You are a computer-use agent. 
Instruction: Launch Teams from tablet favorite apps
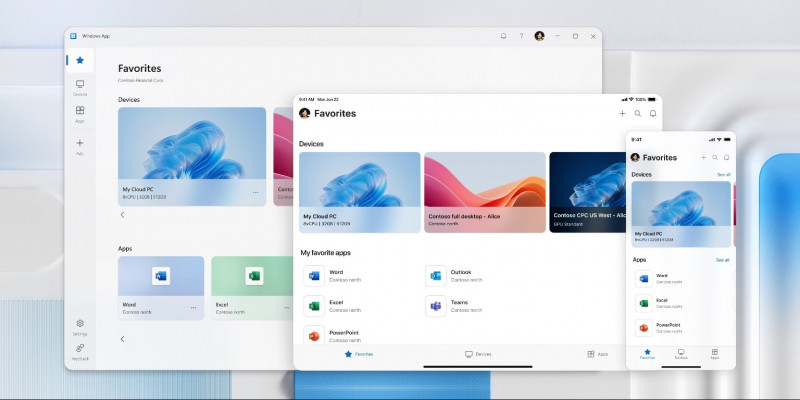pyautogui.click(x=454, y=306)
